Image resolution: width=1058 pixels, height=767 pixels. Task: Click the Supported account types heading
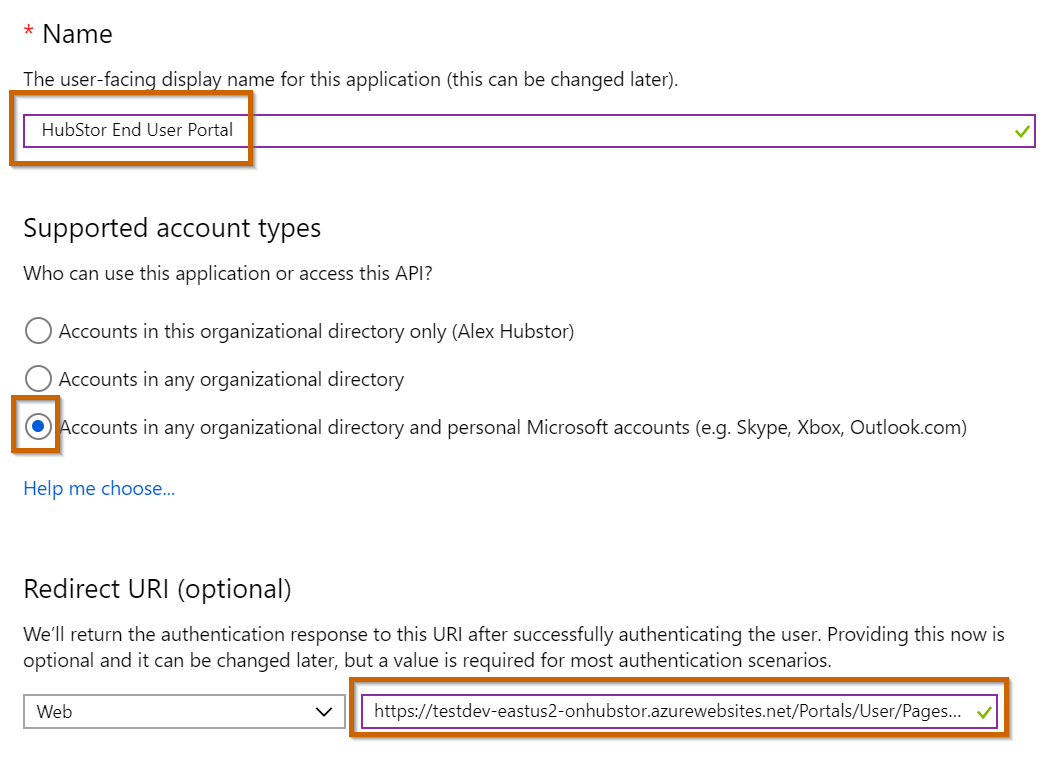point(172,229)
